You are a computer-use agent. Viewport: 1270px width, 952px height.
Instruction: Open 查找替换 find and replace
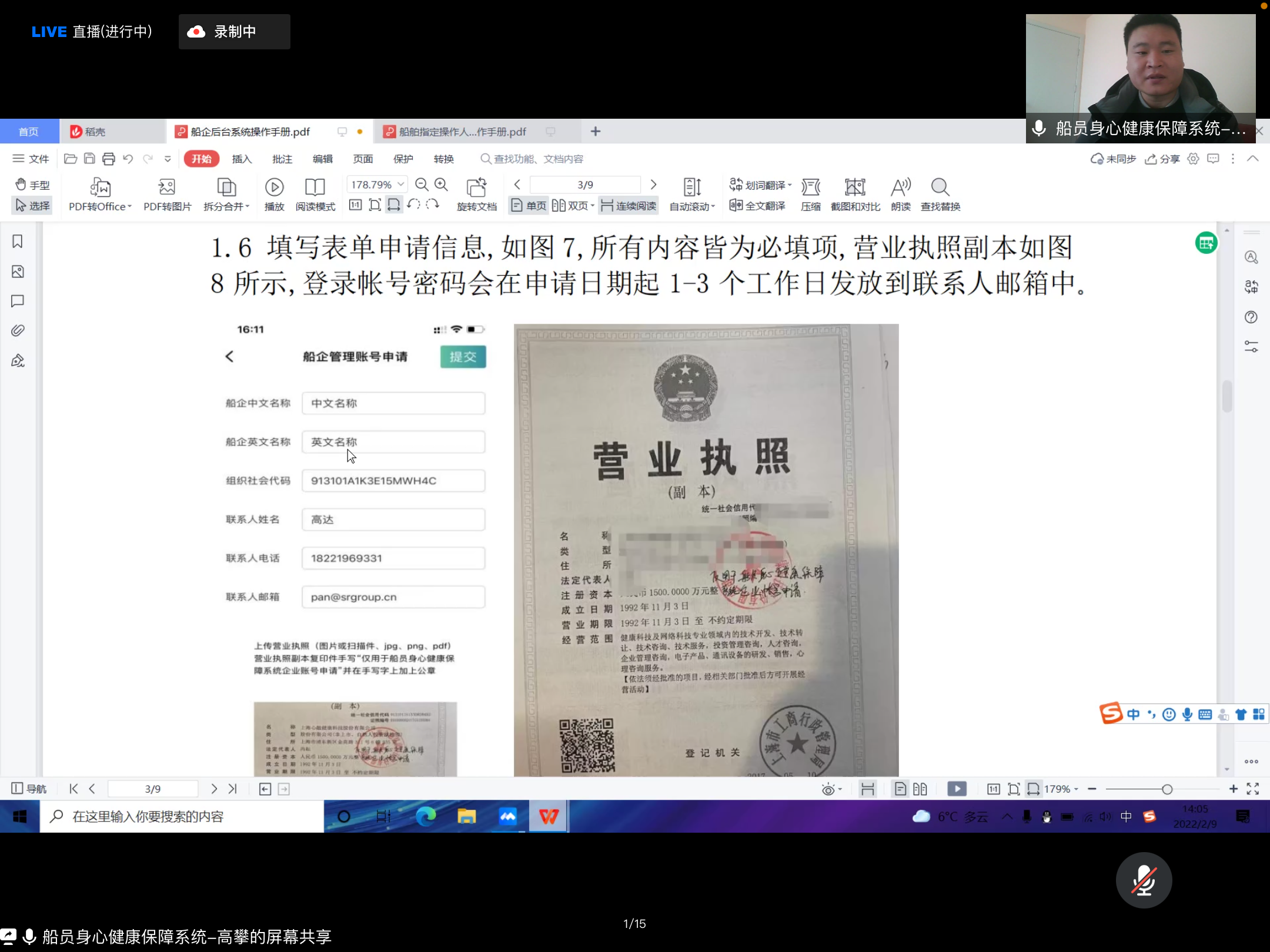(x=940, y=195)
